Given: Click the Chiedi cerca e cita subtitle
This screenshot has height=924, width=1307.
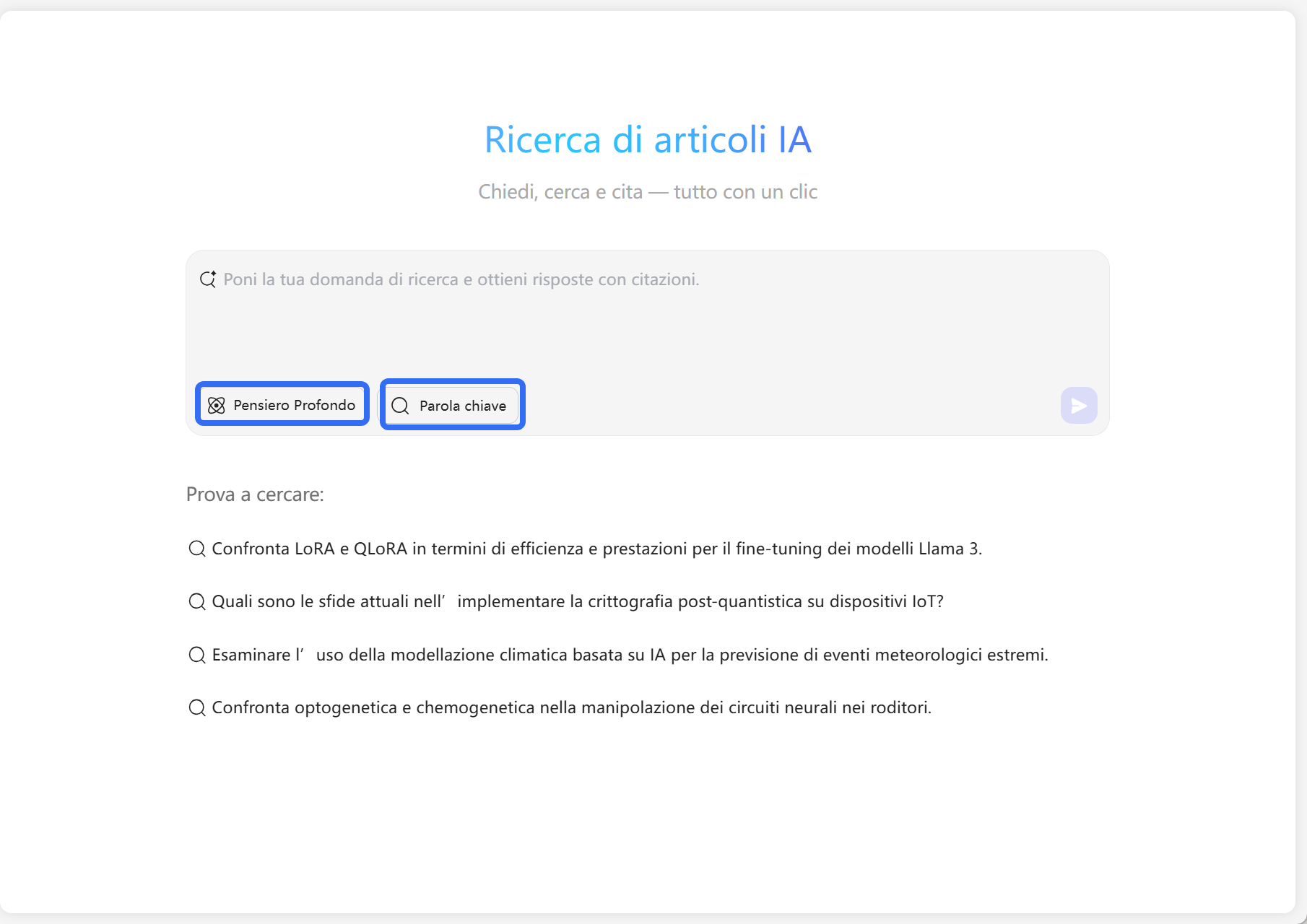Looking at the screenshot, I should (x=648, y=191).
